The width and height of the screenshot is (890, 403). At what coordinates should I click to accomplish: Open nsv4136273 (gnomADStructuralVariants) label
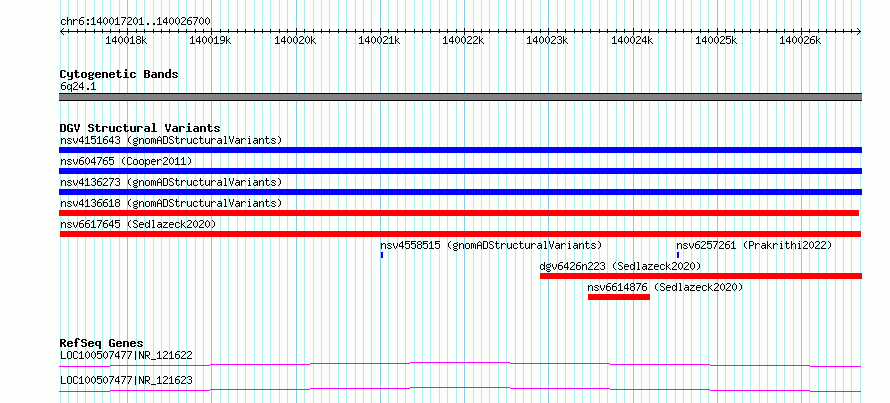tap(171, 182)
